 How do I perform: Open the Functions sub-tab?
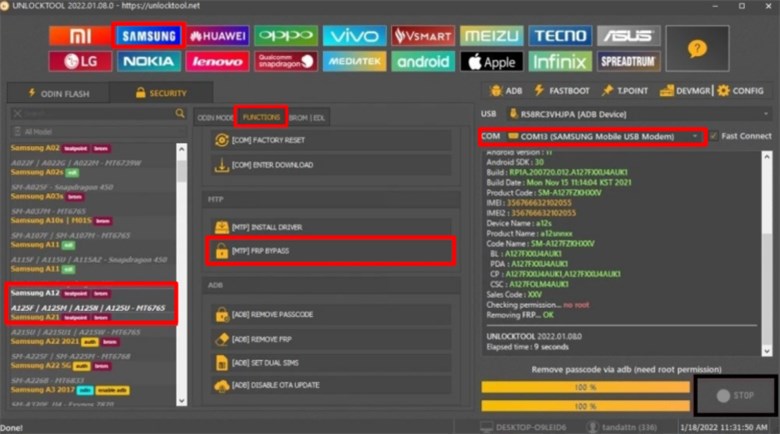click(x=261, y=117)
